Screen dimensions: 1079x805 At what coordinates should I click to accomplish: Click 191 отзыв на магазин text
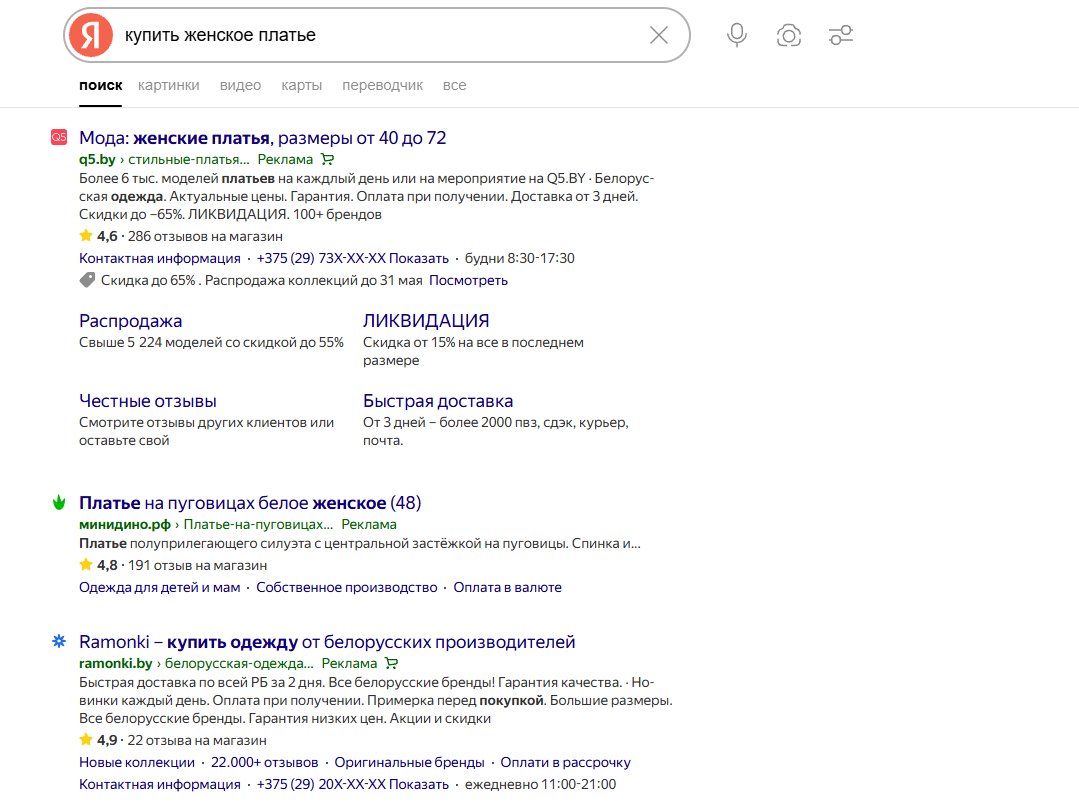(197, 565)
